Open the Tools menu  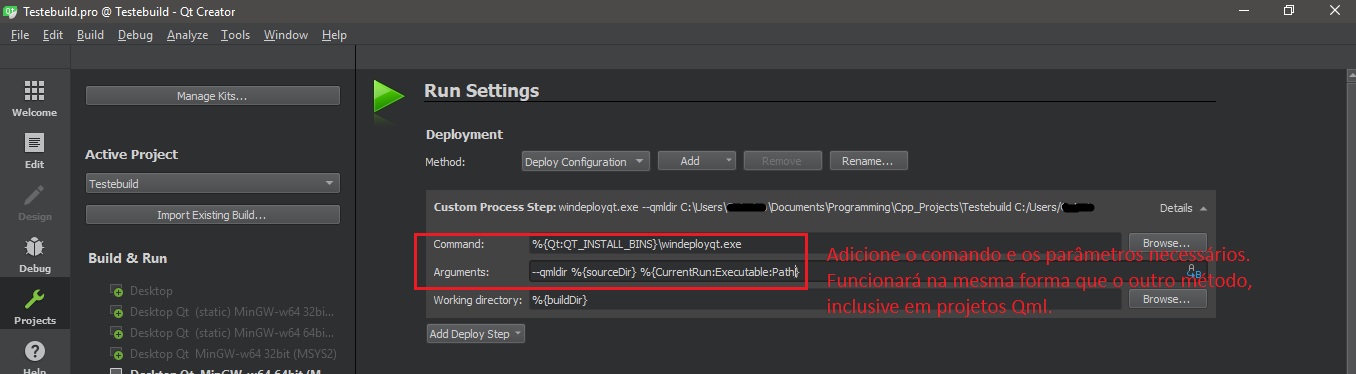click(235, 35)
